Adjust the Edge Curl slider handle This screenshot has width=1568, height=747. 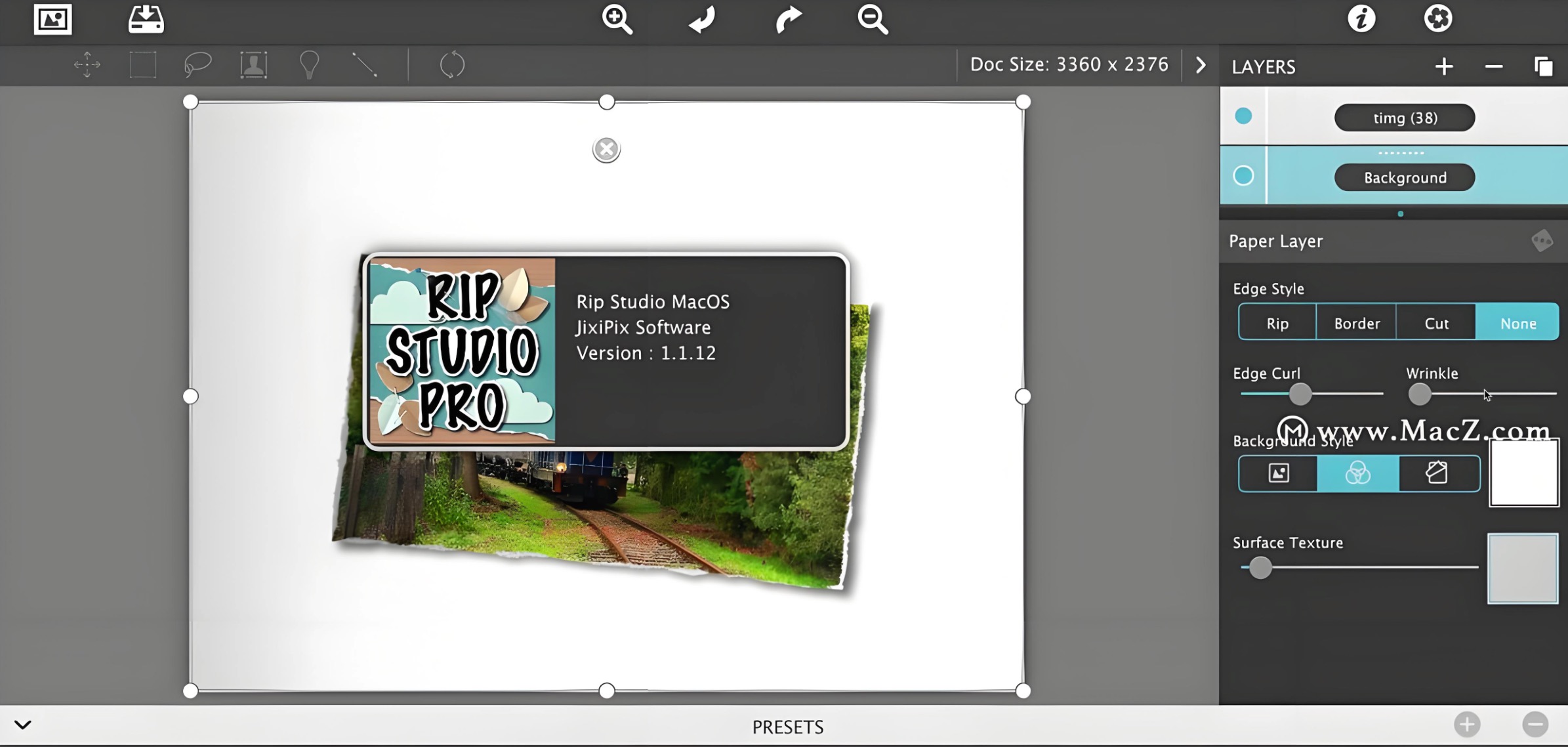(1300, 394)
